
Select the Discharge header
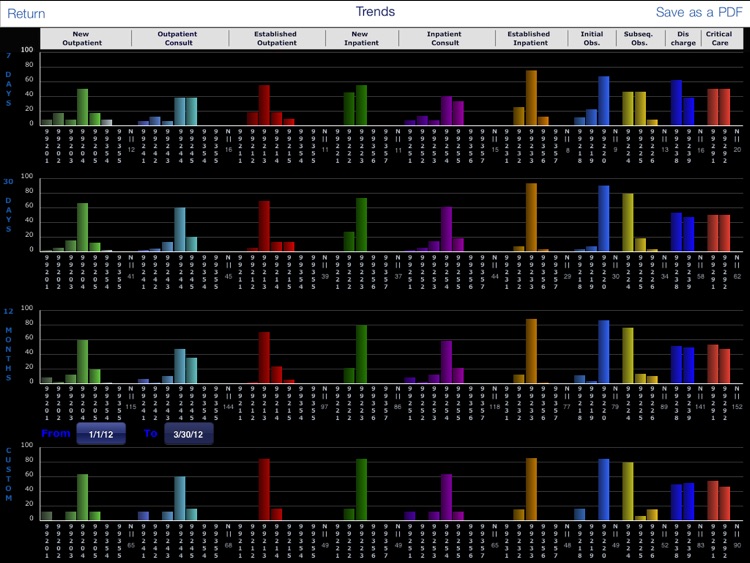683,38
